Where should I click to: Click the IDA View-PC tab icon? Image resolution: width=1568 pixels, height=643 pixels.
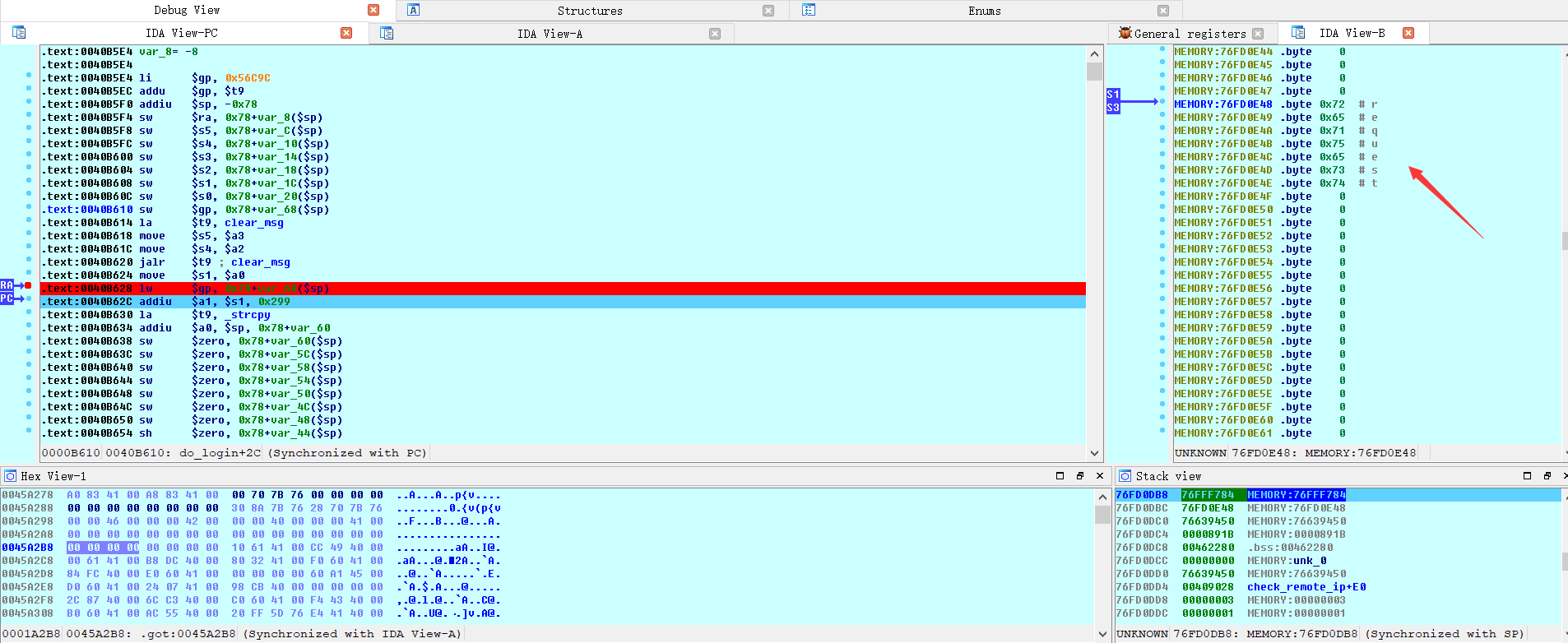coord(19,33)
